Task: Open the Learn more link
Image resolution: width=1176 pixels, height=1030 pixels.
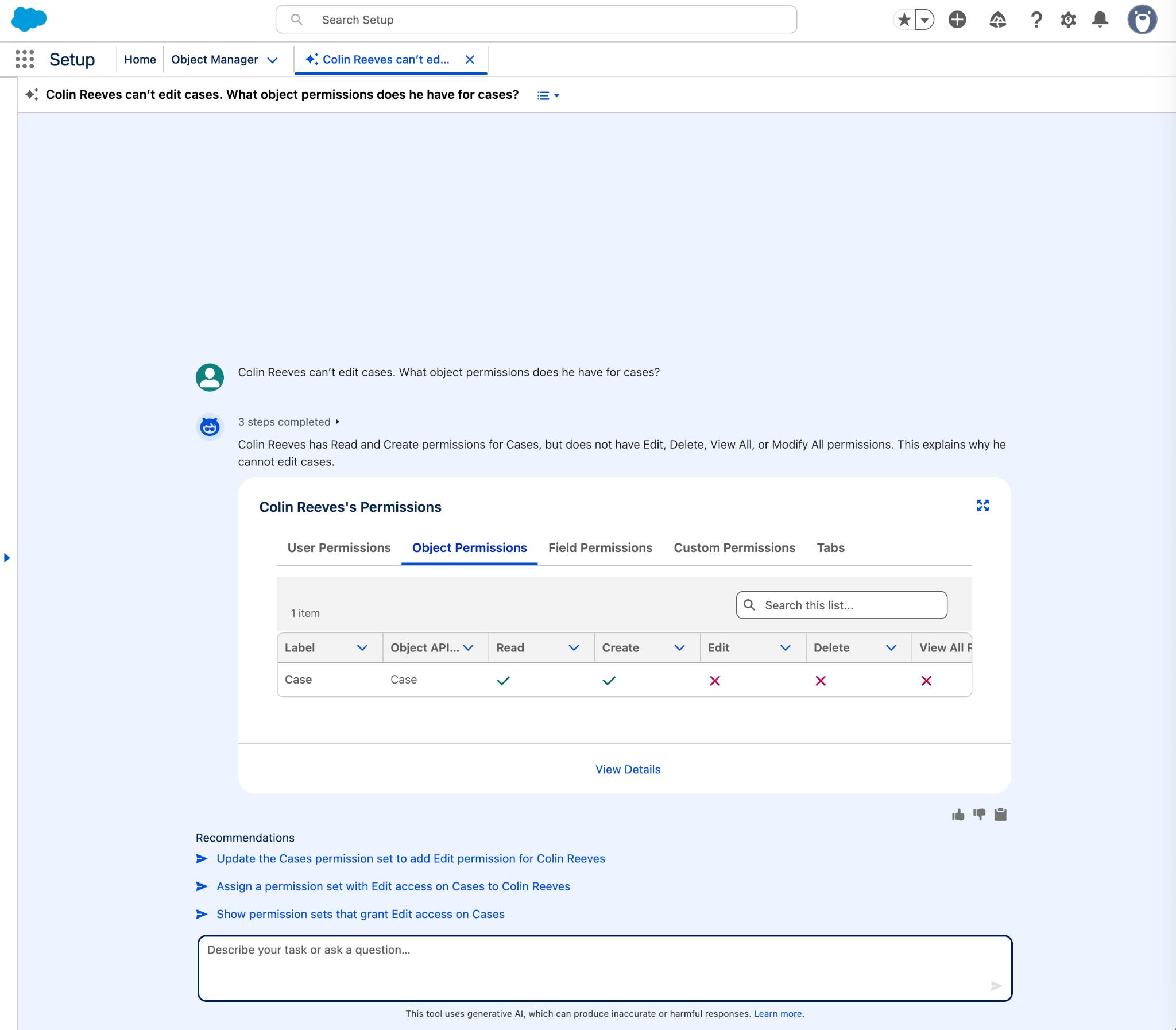Action: click(779, 1014)
